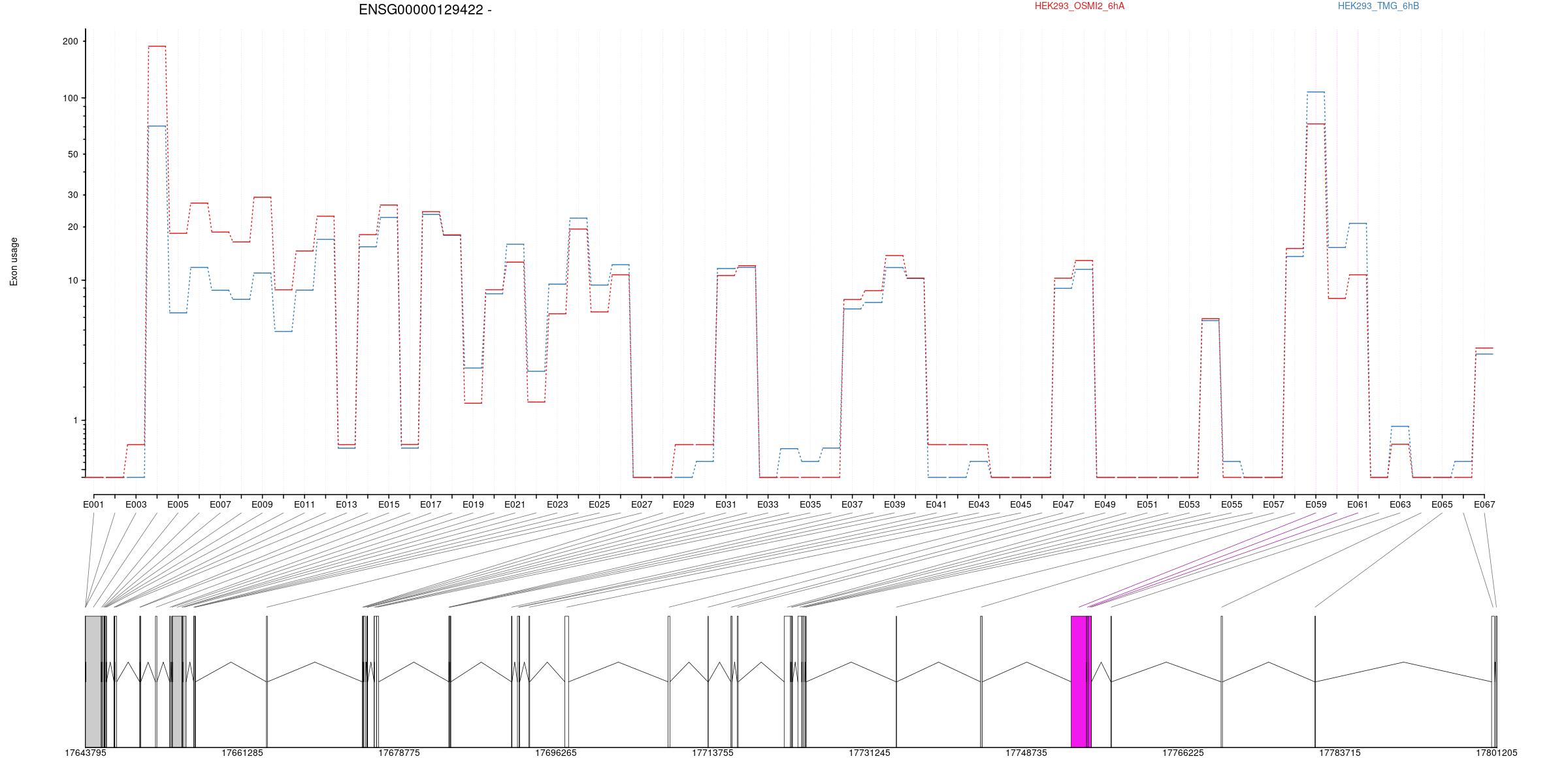The image size is (1568, 784).
Task: Click the y-axis value 200
Action: click(x=70, y=41)
